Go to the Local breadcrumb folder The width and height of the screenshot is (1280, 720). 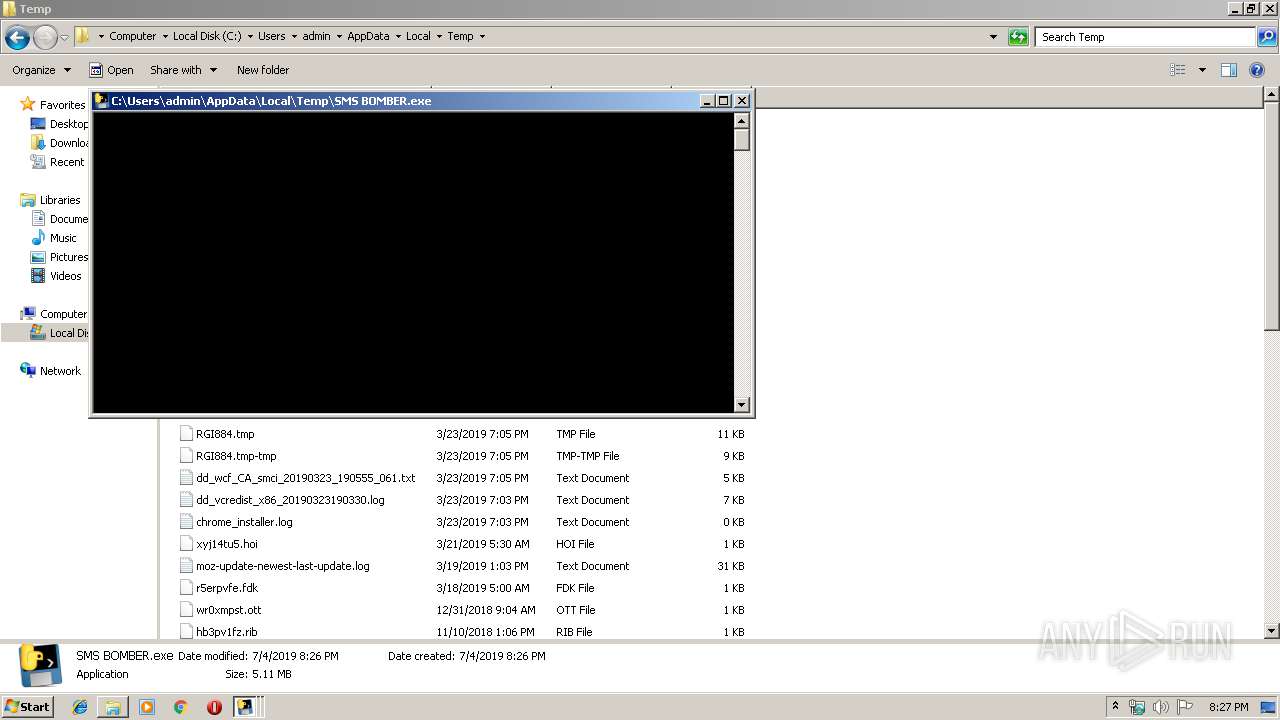[418, 36]
